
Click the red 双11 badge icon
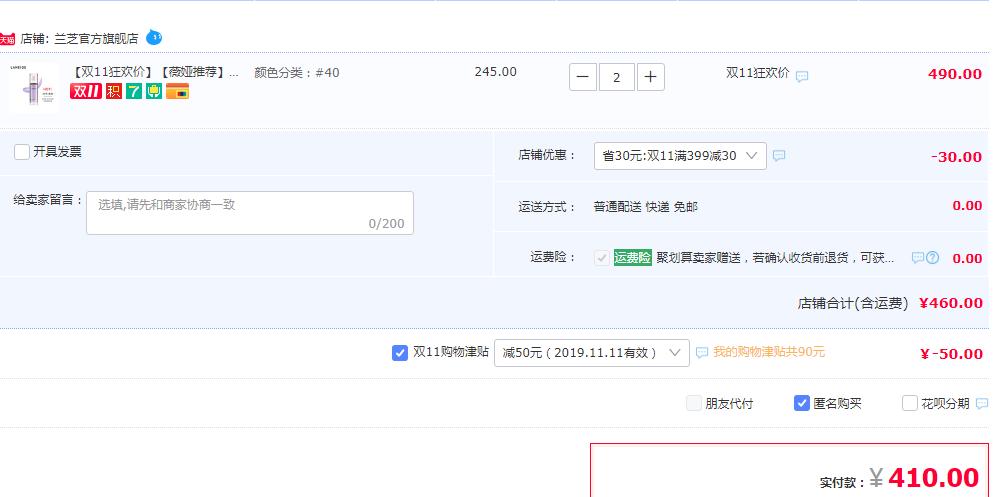click(x=86, y=91)
